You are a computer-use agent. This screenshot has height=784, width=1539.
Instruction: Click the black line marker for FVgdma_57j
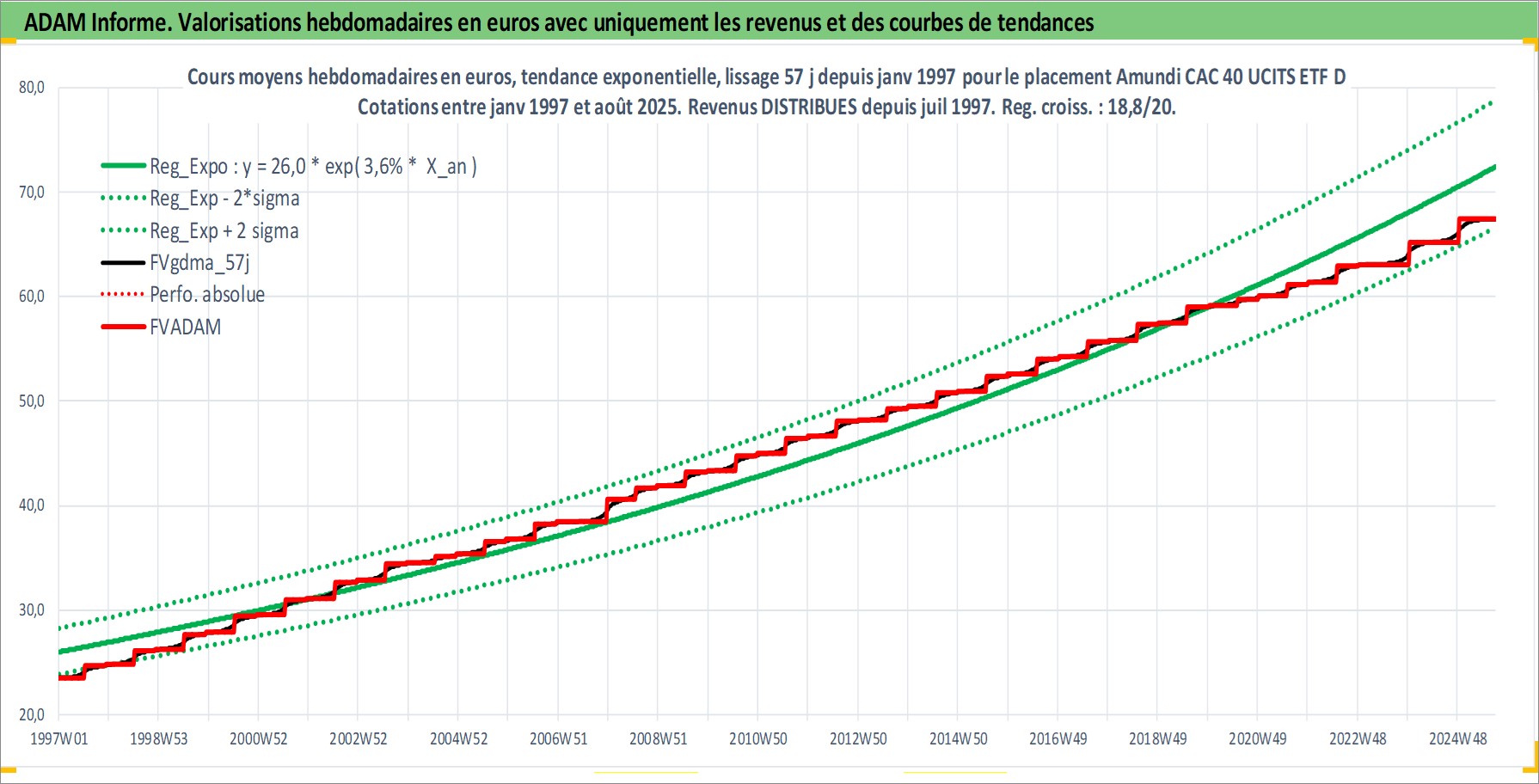[123, 262]
